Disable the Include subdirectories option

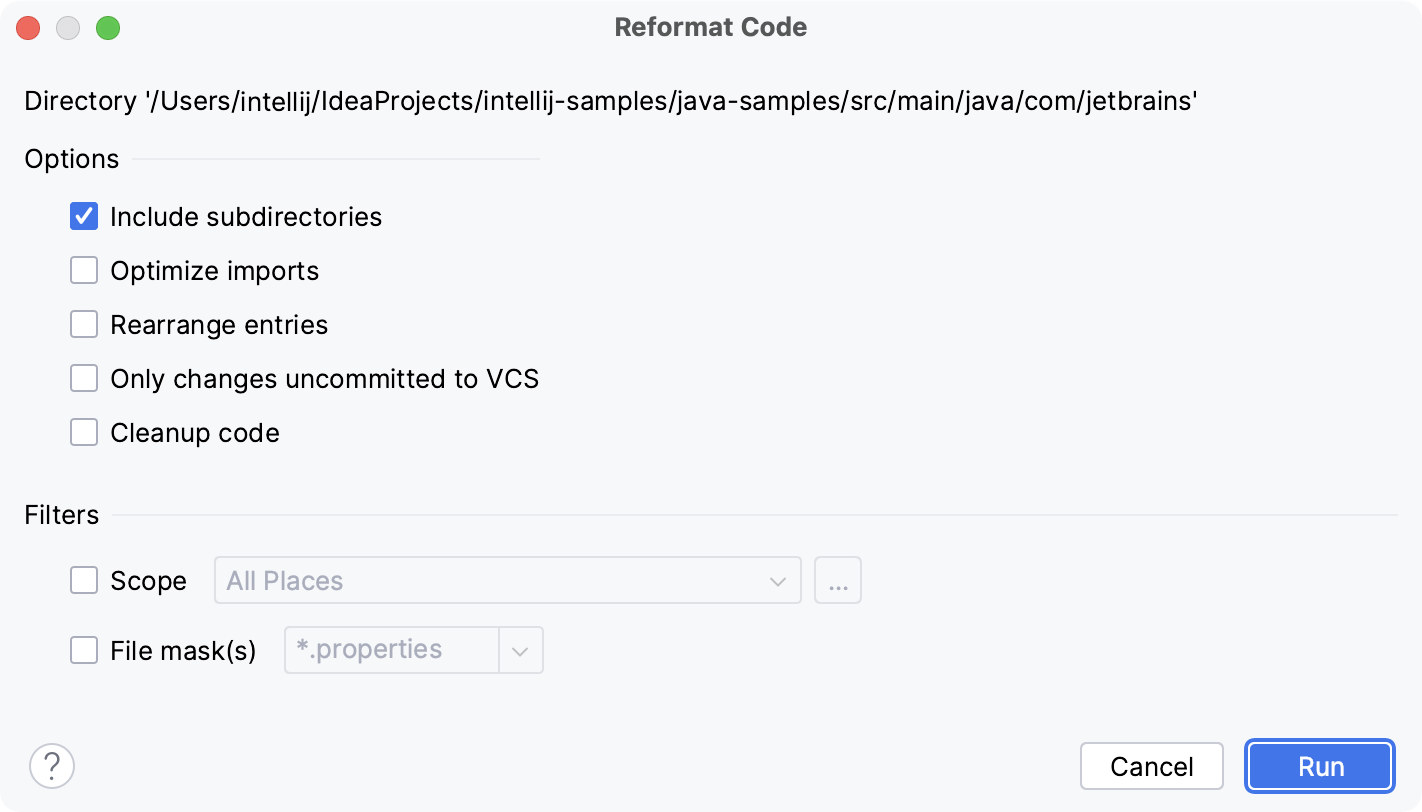84,216
